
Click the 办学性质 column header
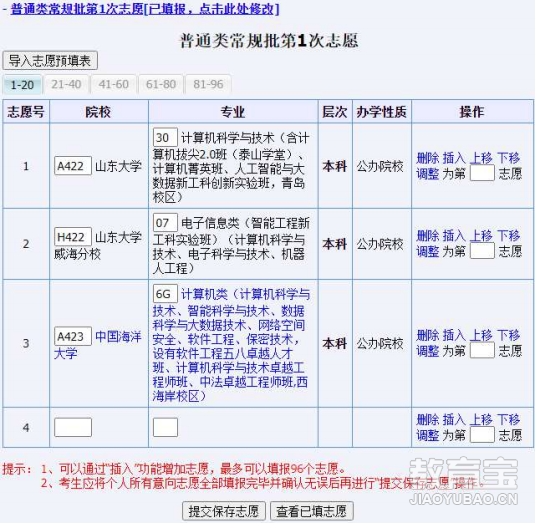381,112
